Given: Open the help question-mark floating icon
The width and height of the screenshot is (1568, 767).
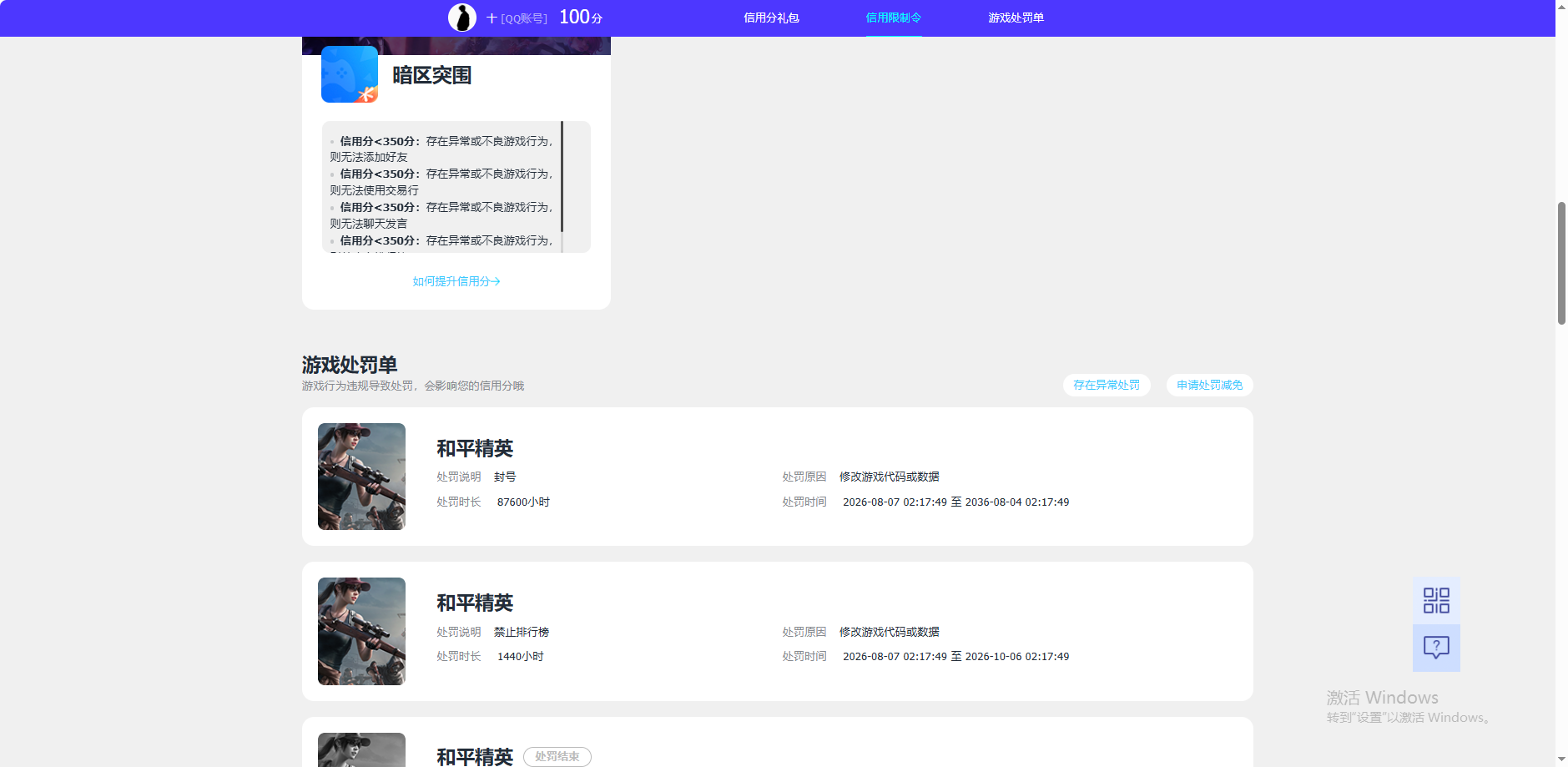Looking at the screenshot, I should 1436,648.
